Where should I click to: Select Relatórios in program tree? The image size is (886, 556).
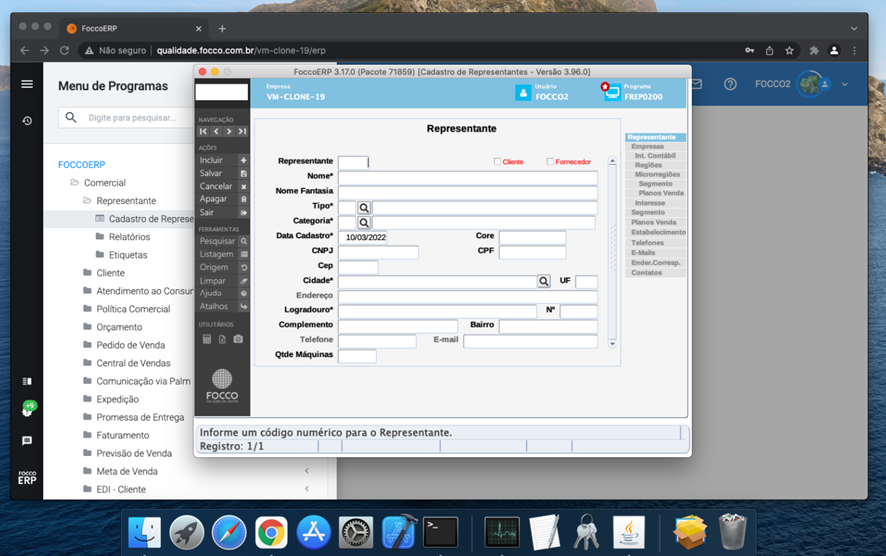pos(129,237)
